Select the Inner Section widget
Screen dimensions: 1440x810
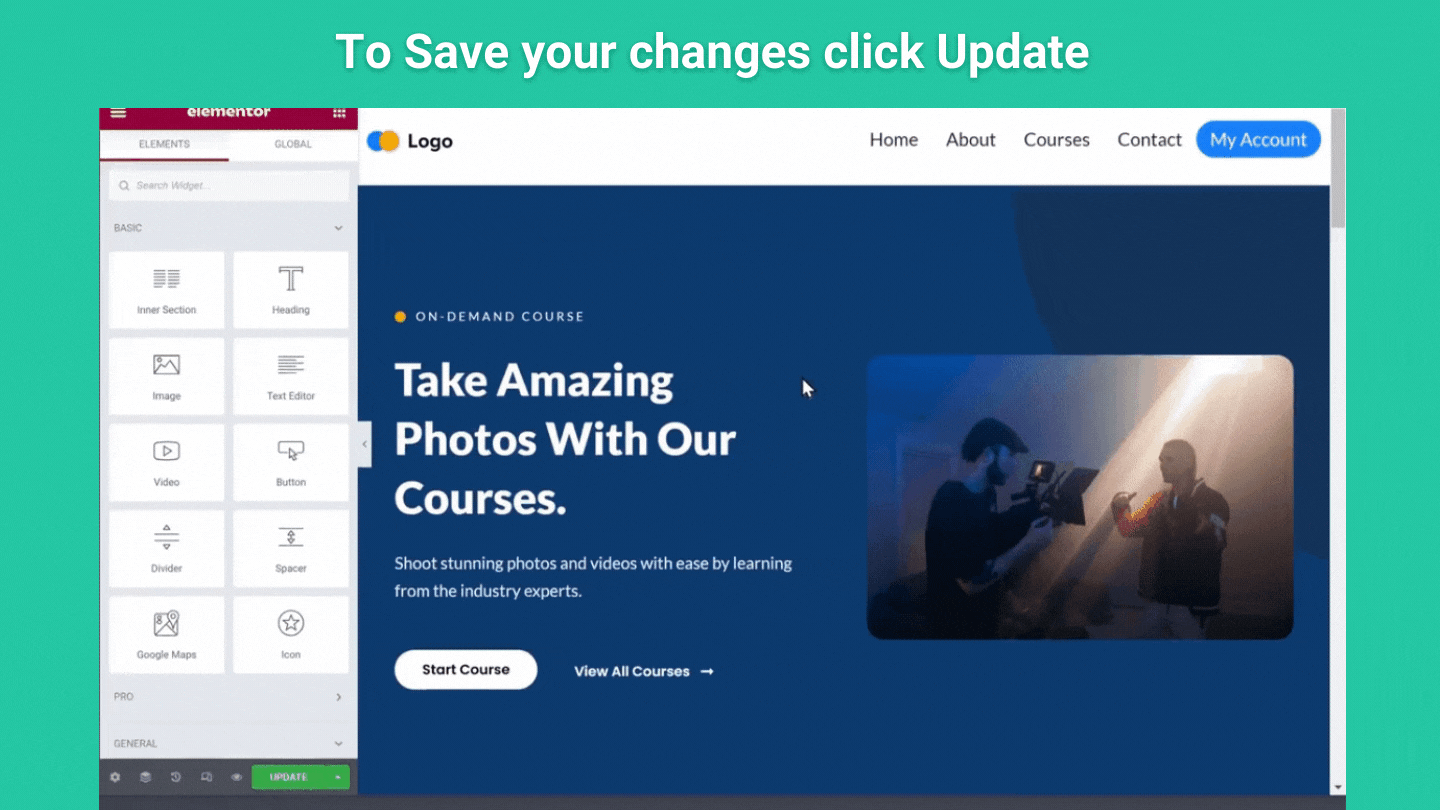coord(166,289)
